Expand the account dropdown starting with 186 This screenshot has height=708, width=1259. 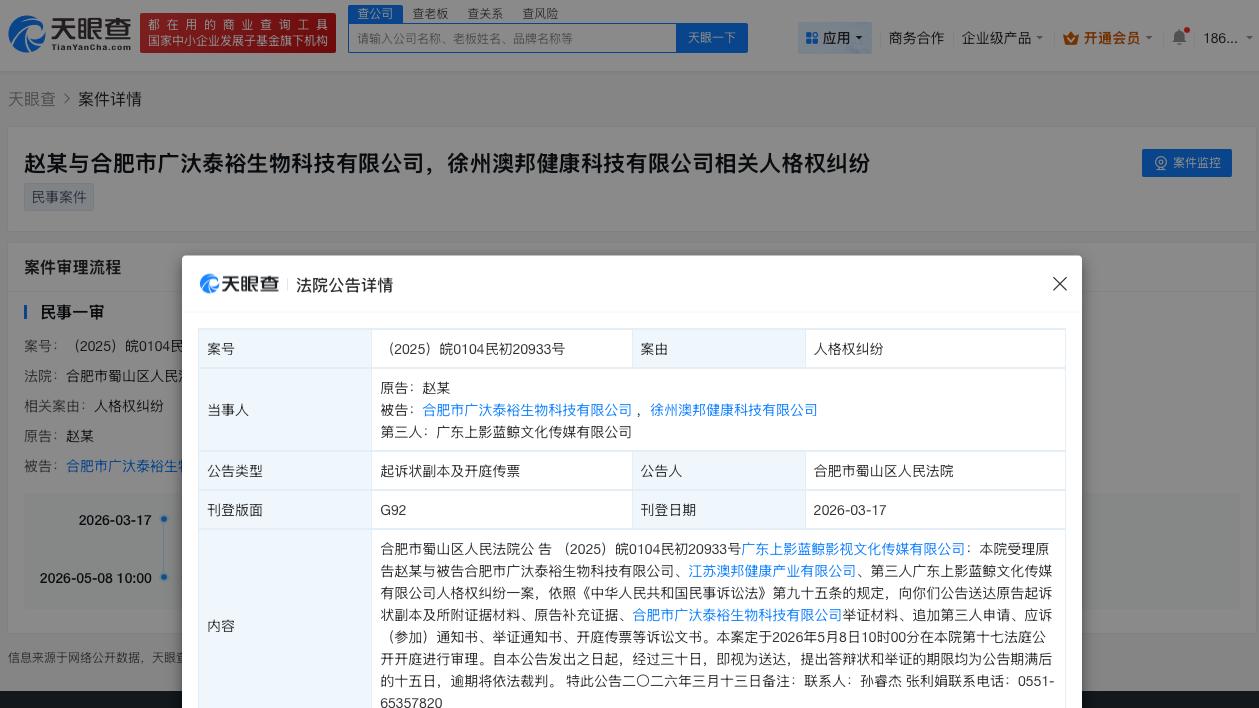tap(1222, 38)
